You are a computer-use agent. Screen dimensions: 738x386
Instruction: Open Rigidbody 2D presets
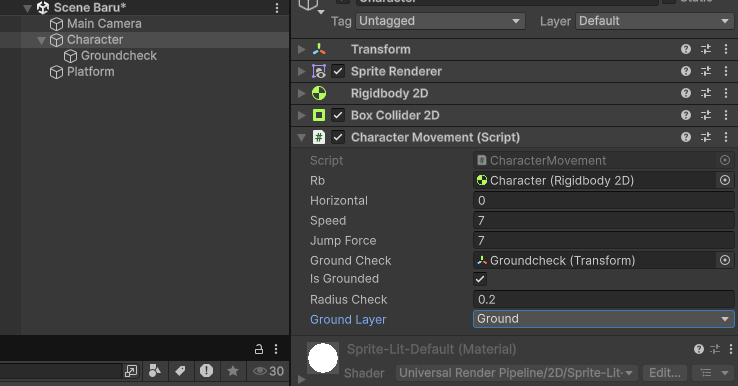[706, 93]
